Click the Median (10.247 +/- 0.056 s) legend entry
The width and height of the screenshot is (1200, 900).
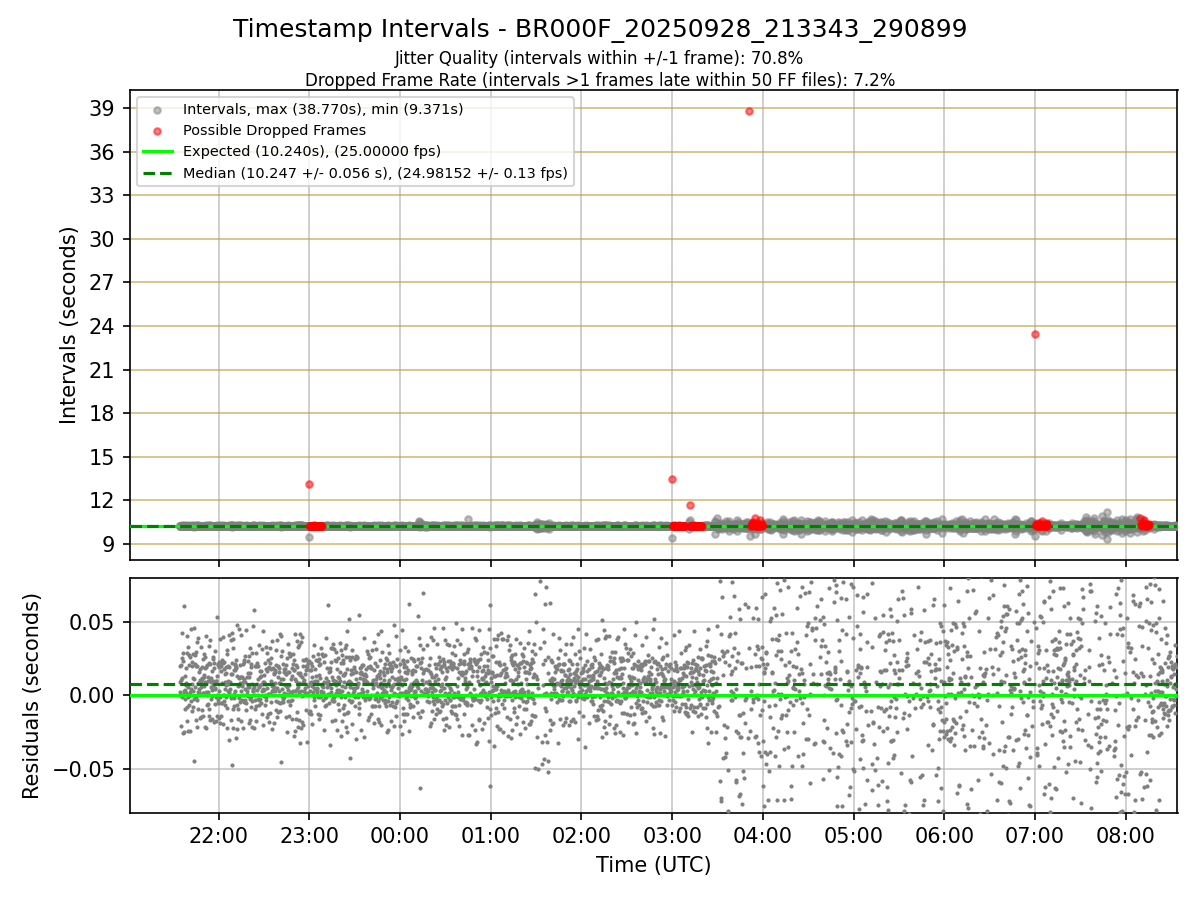tap(375, 173)
